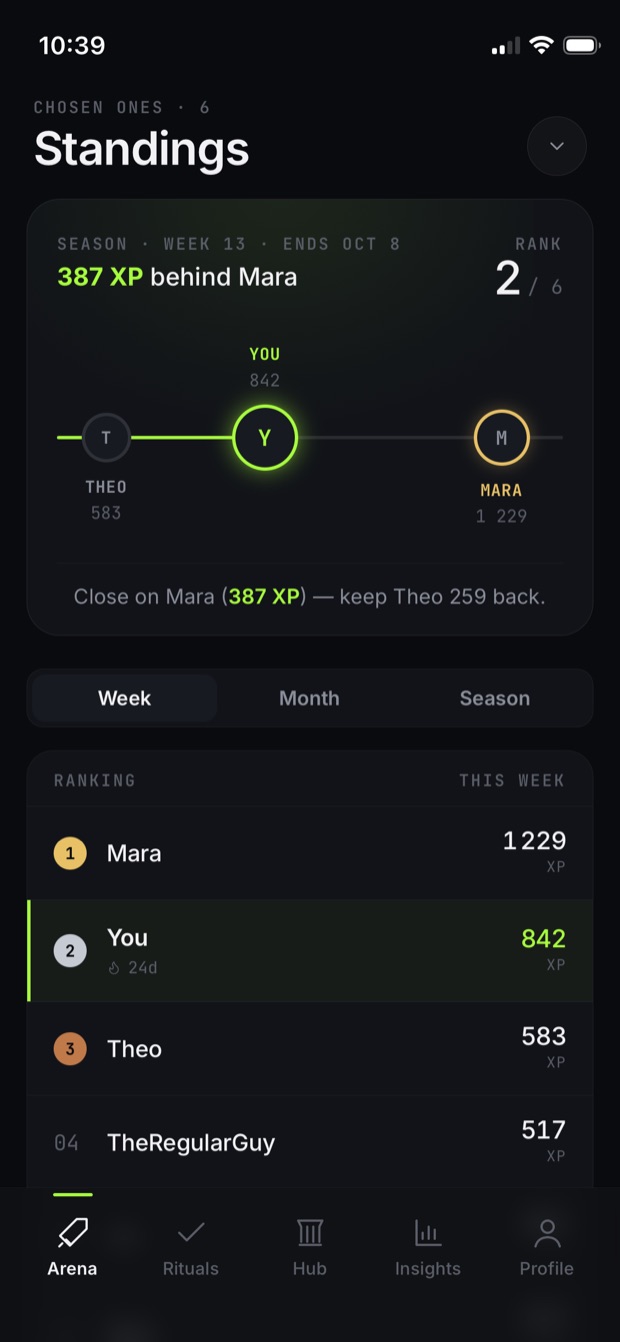The image size is (620, 1342).
Task: Tap Theo's T avatar on progress track
Action: [106, 438]
